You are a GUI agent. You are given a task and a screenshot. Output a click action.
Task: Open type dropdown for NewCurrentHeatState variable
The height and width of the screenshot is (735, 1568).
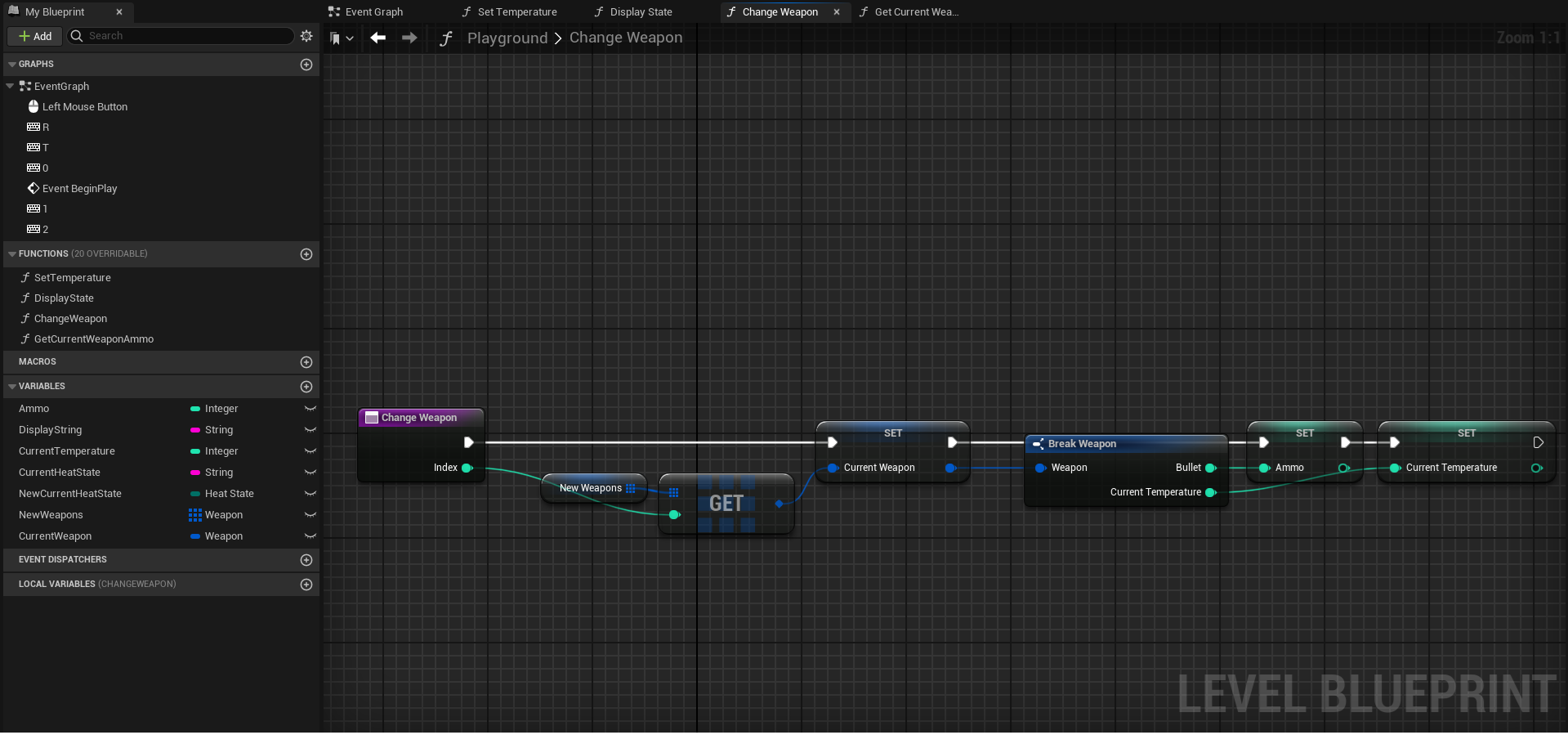tap(222, 494)
